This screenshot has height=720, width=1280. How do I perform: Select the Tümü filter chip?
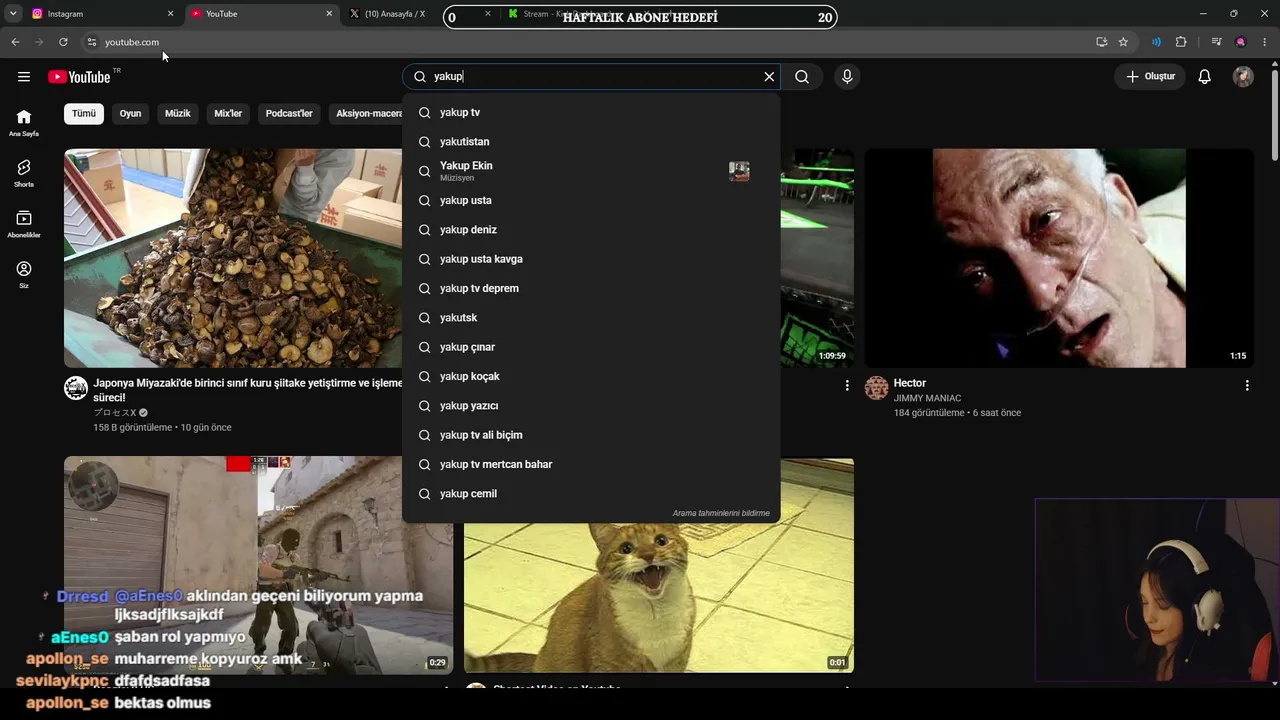84,114
